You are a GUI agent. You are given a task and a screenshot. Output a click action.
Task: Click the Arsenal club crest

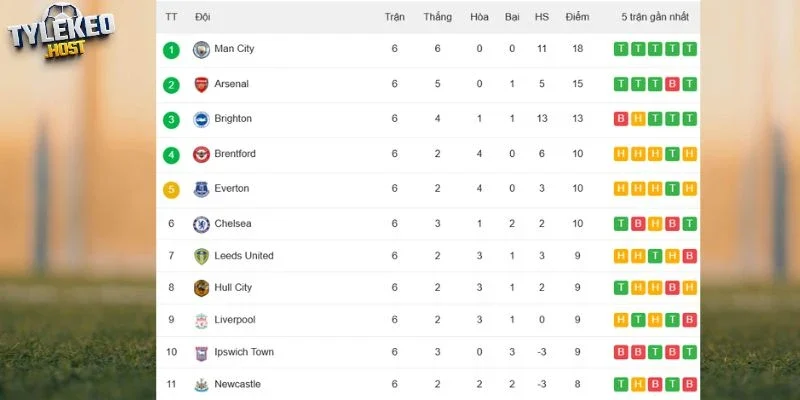point(202,84)
